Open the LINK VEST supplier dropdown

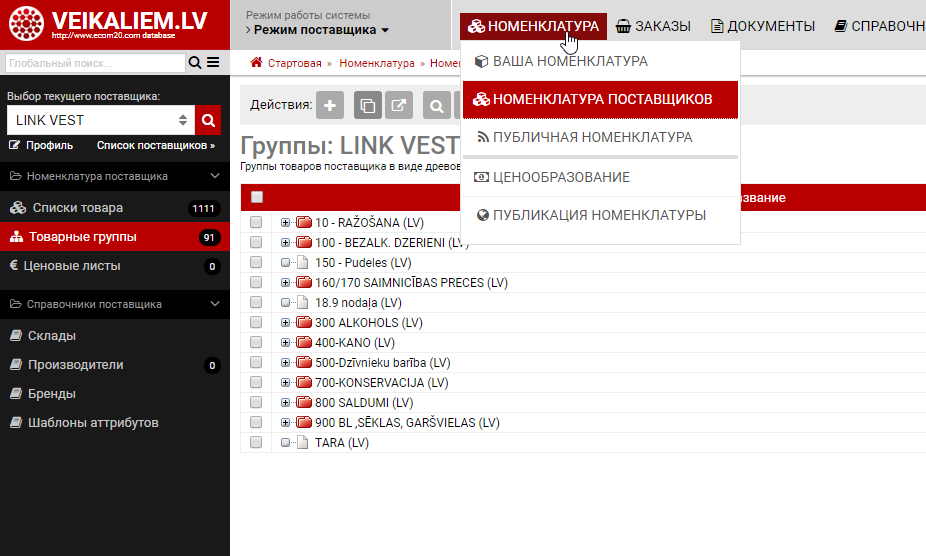pos(100,120)
